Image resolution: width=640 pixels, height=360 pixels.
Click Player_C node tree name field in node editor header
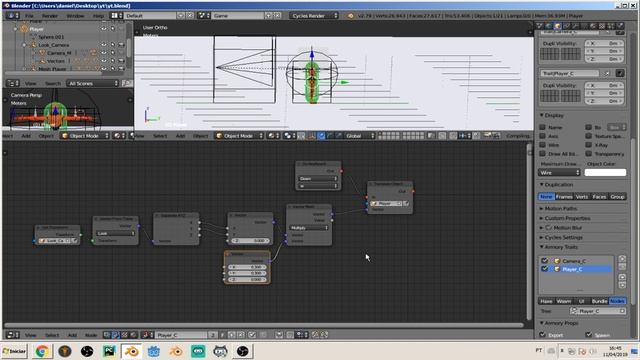point(181,335)
